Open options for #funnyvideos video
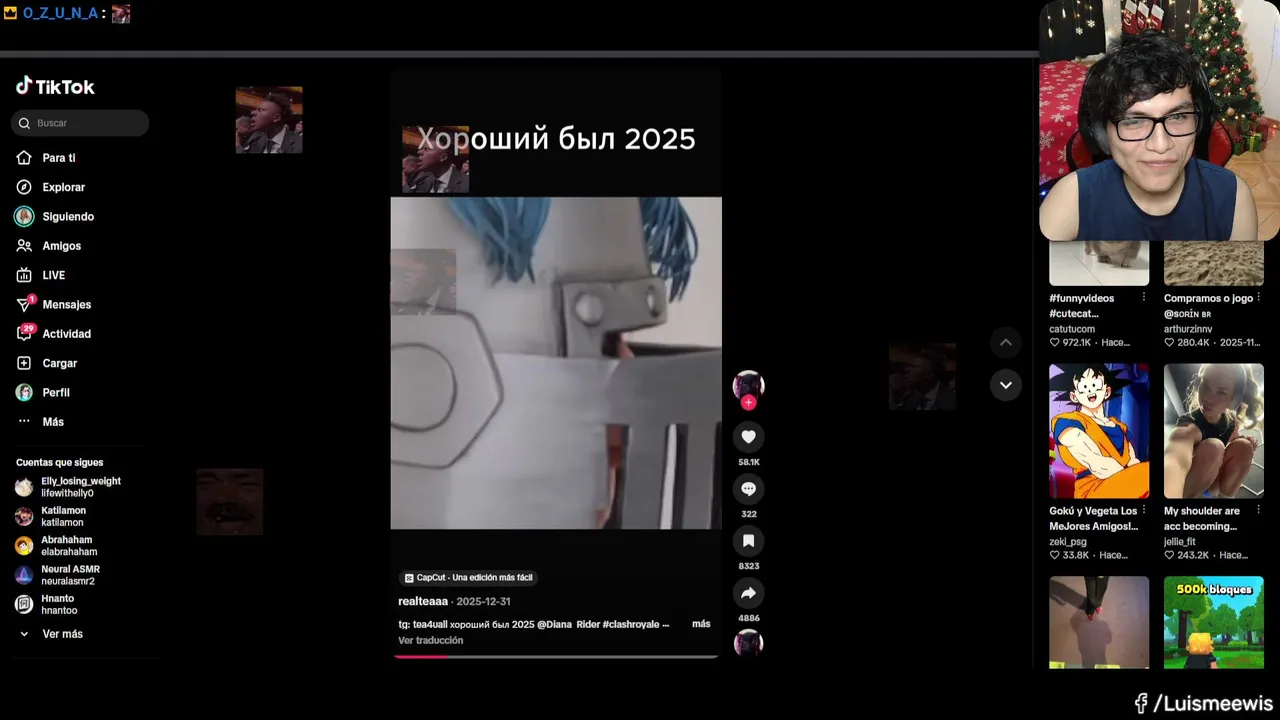The image size is (1280, 720). pyautogui.click(x=1143, y=298)
